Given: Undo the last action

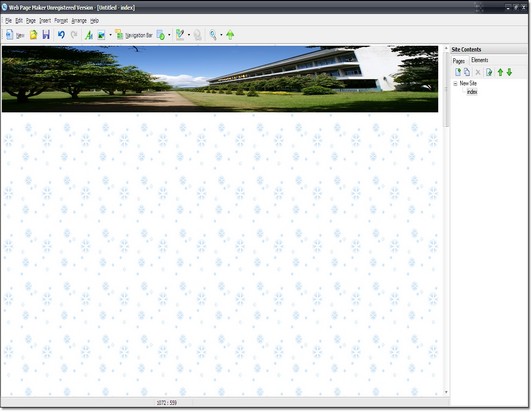Looking at the screenshot, I should 61,35.
